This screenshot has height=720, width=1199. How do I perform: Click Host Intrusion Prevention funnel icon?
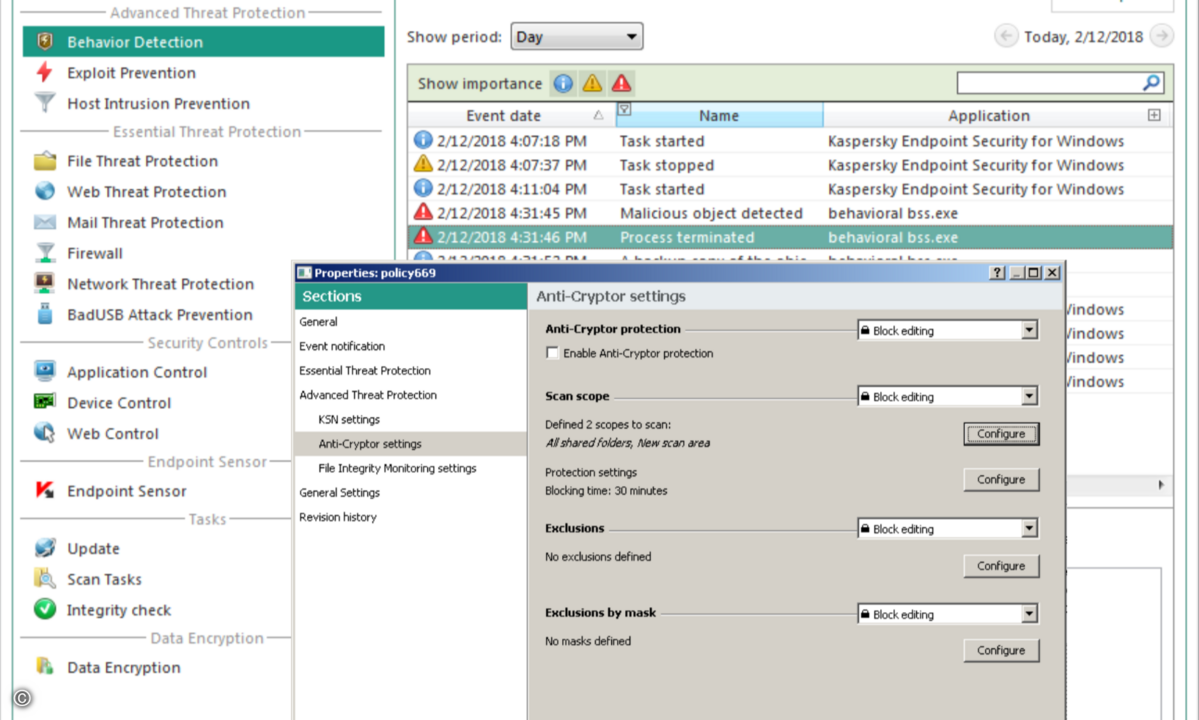(x=44, y=102)
